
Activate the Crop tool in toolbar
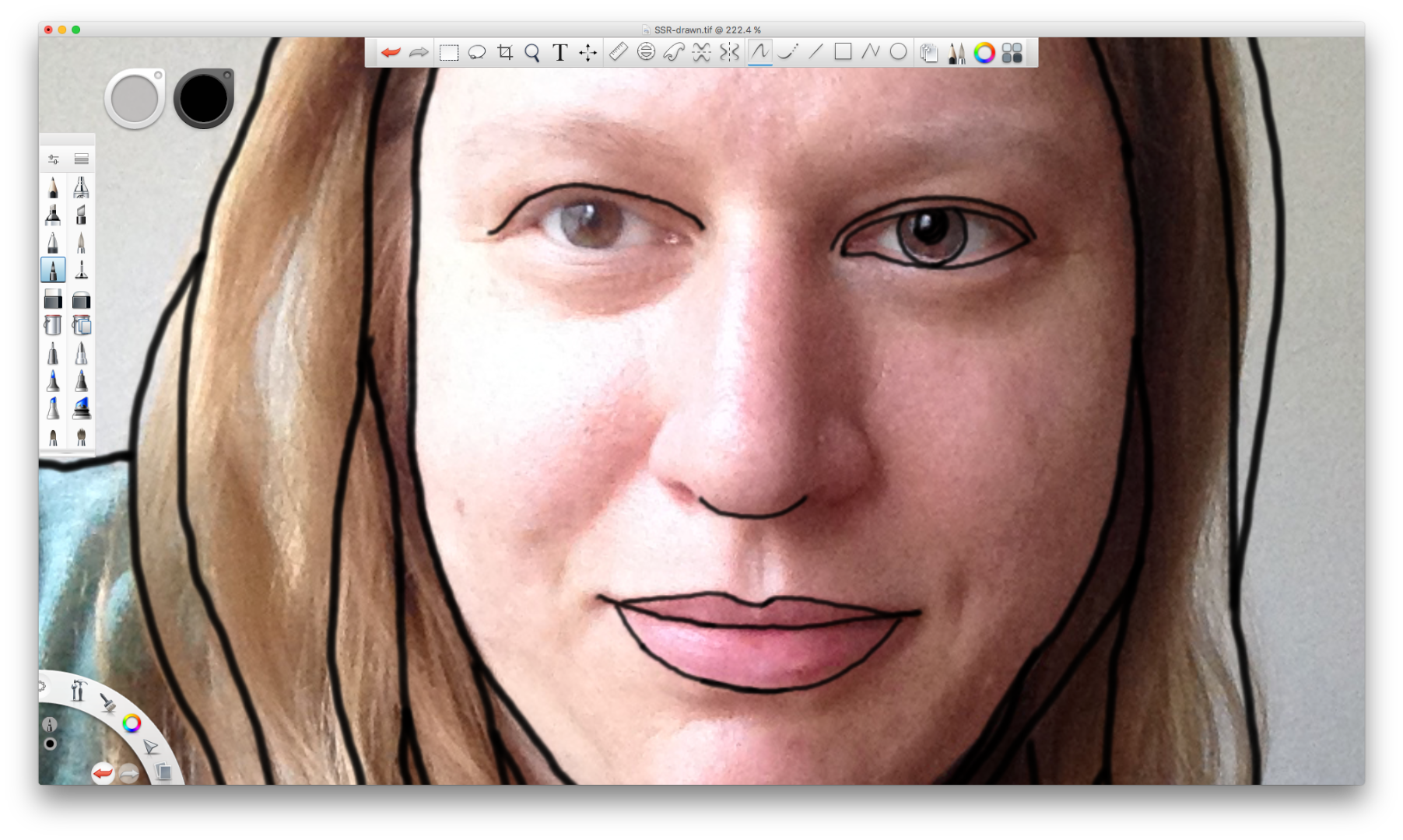505,53
